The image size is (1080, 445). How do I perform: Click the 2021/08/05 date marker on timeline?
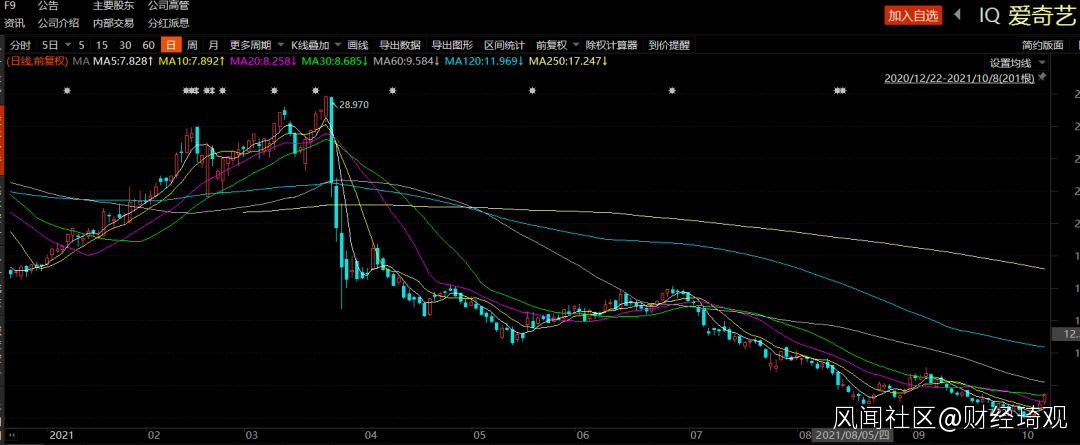click(852, 436)
